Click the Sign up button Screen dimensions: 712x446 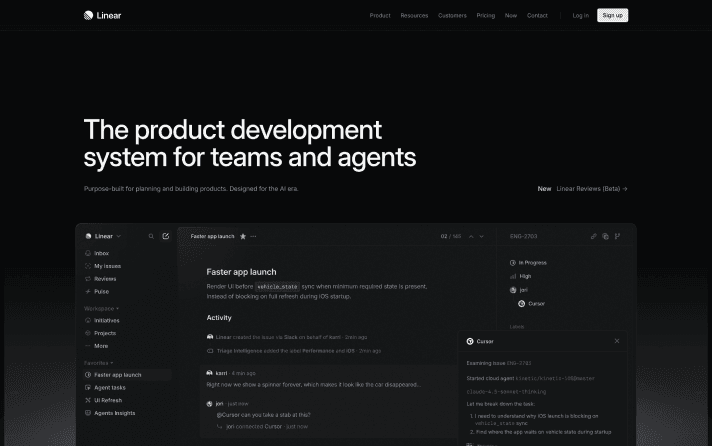click(613, 15)
